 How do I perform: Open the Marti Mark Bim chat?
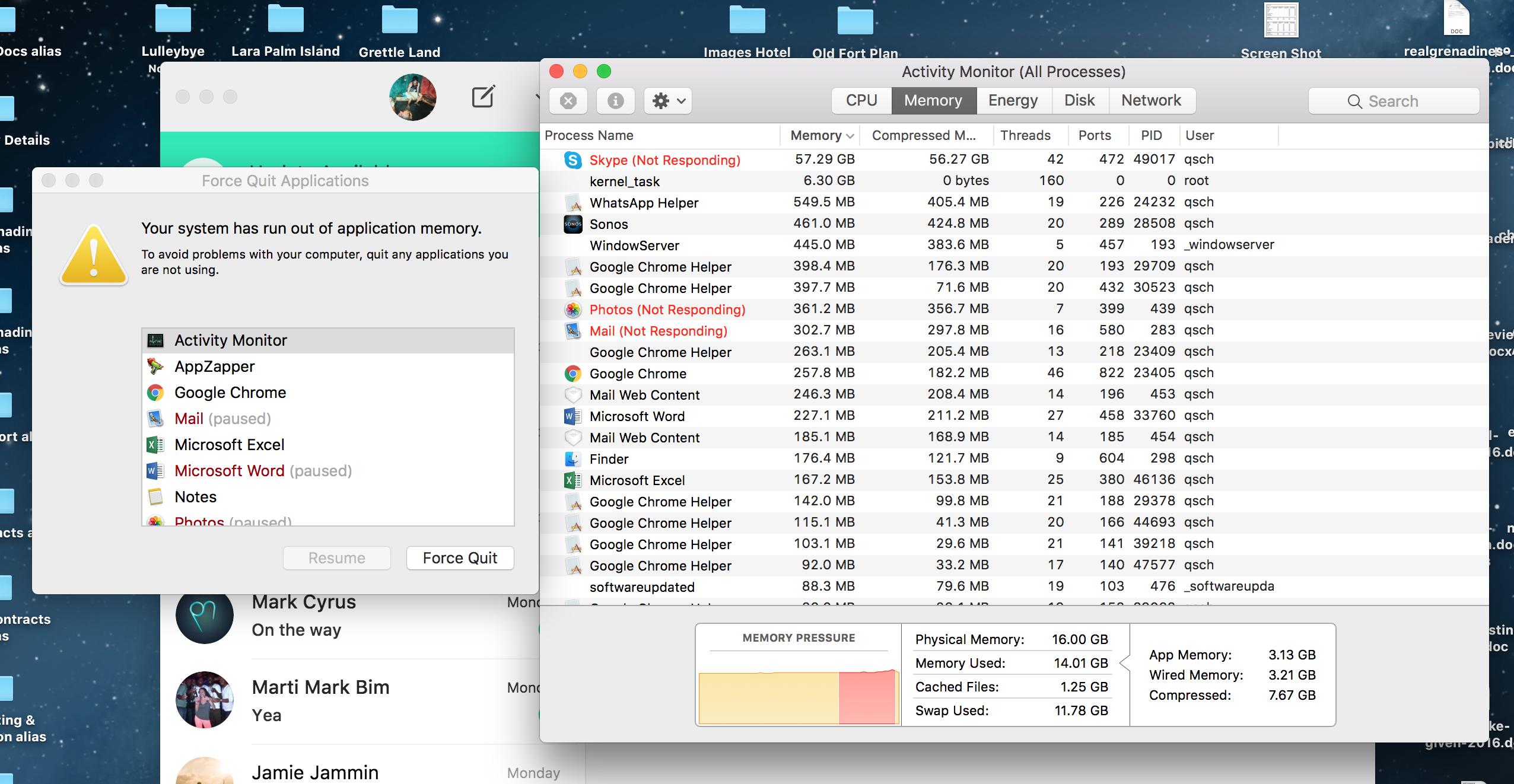click(350, 701)
